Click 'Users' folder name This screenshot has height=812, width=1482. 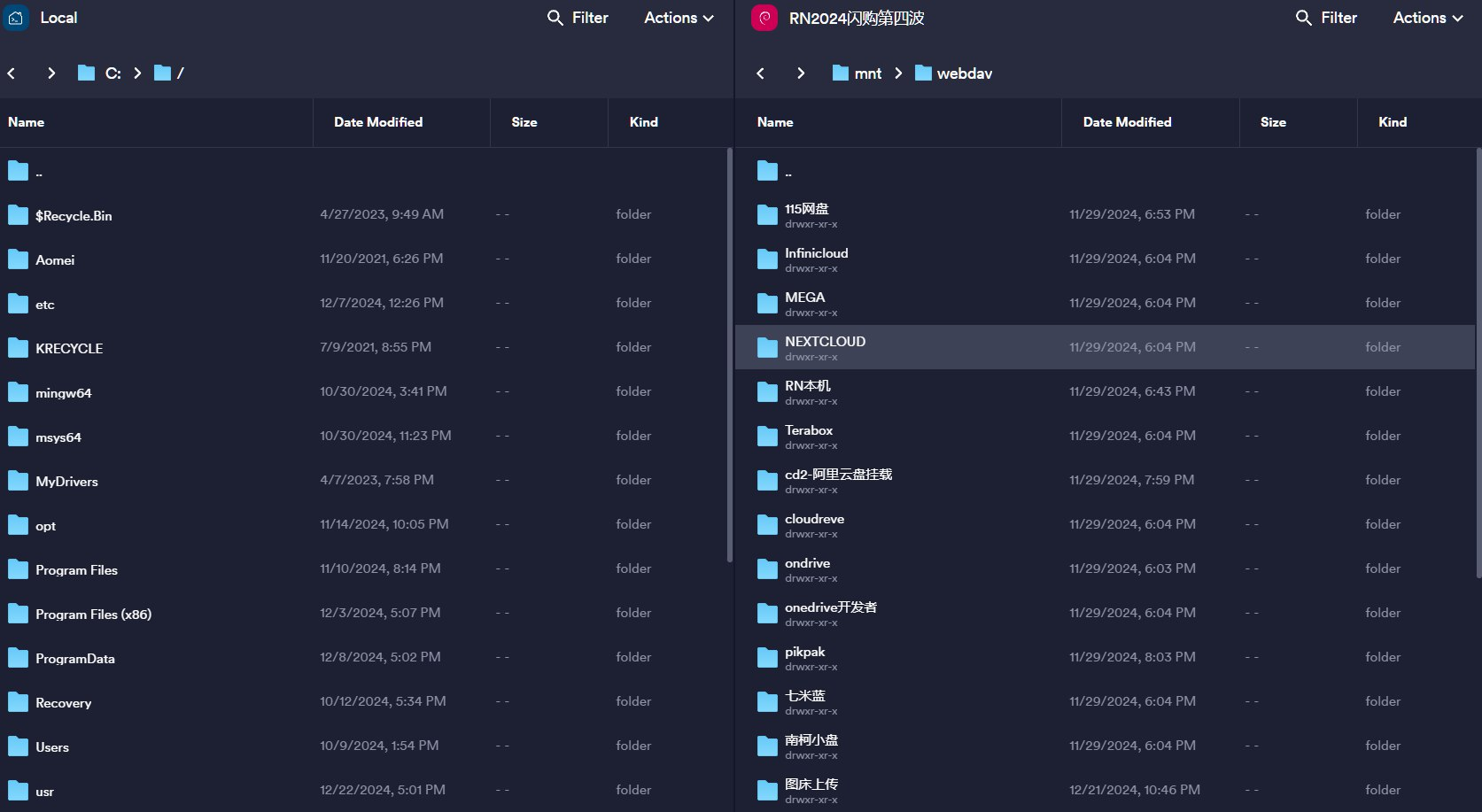point(52,747)
